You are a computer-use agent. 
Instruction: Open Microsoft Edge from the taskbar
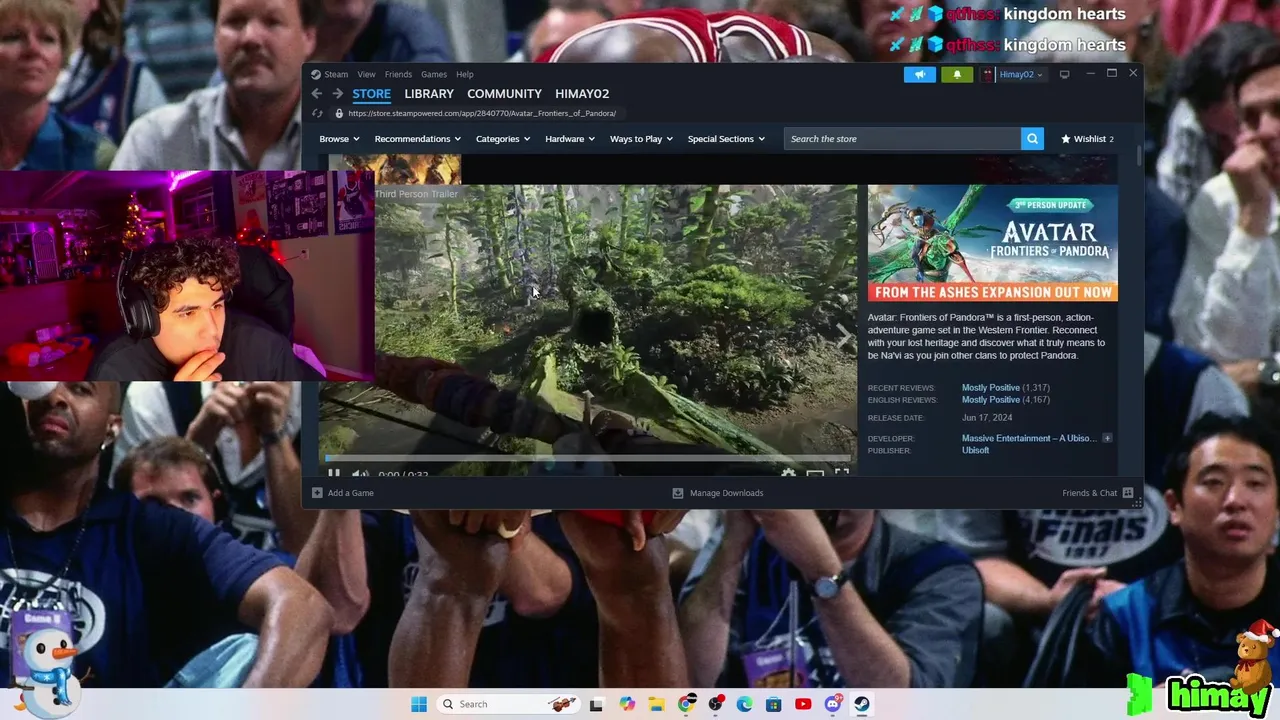coord(744,704)
